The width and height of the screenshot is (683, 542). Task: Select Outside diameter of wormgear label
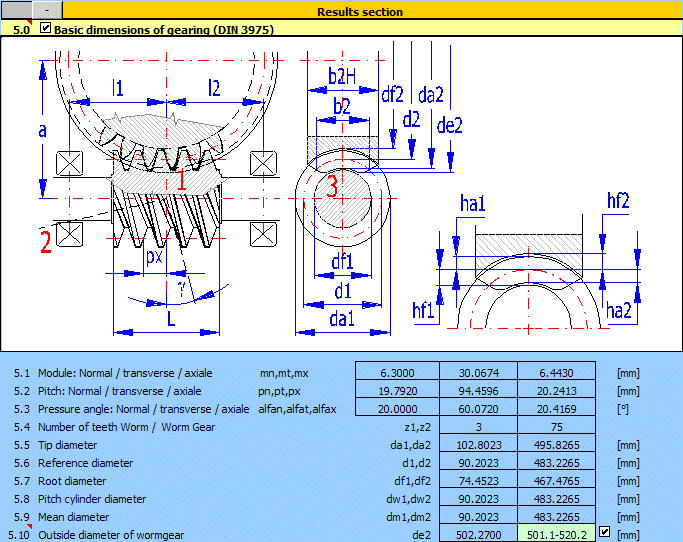tap(111, 535)
